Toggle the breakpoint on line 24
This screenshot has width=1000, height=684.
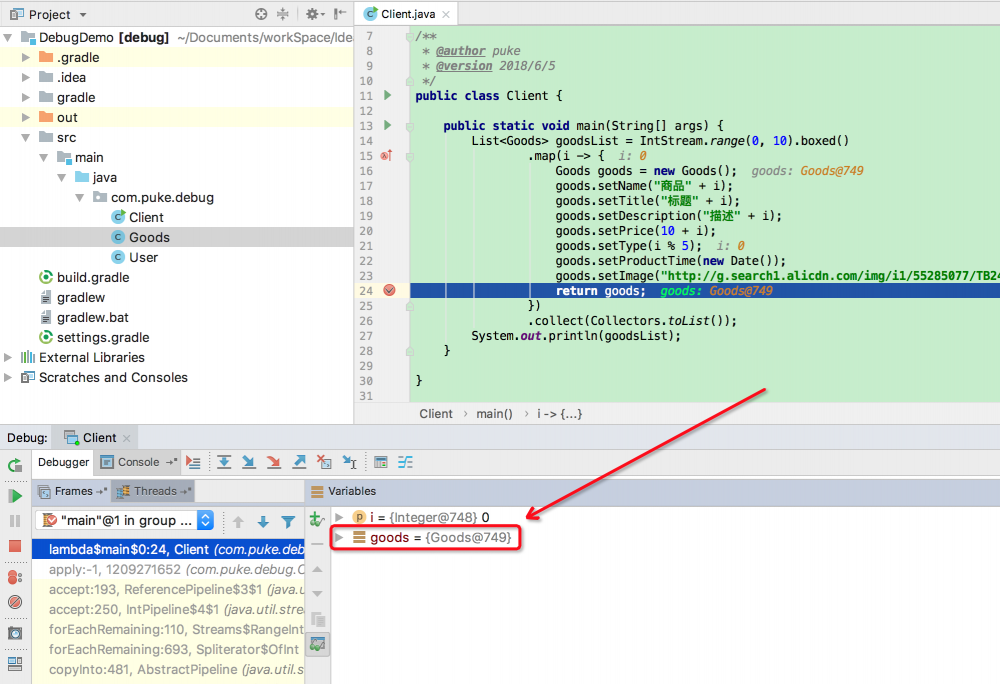[389, 291]
